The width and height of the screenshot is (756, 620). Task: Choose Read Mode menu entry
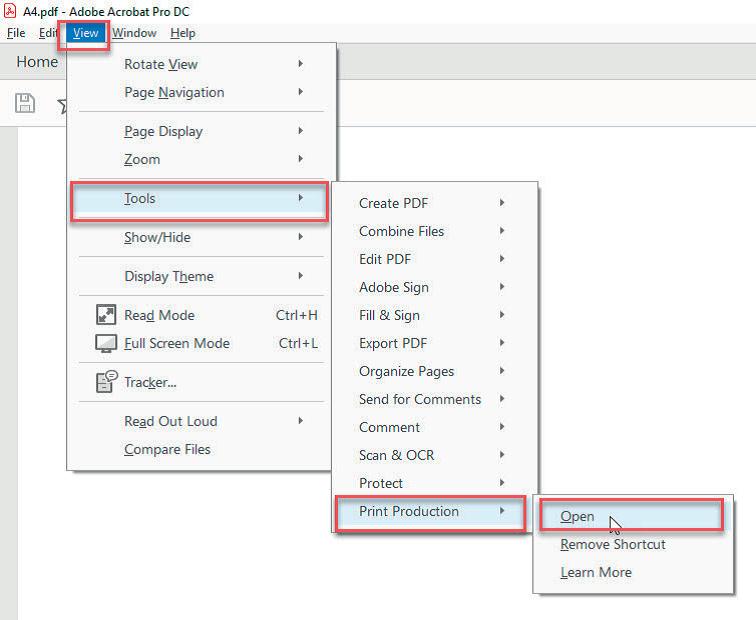point(200,315)
